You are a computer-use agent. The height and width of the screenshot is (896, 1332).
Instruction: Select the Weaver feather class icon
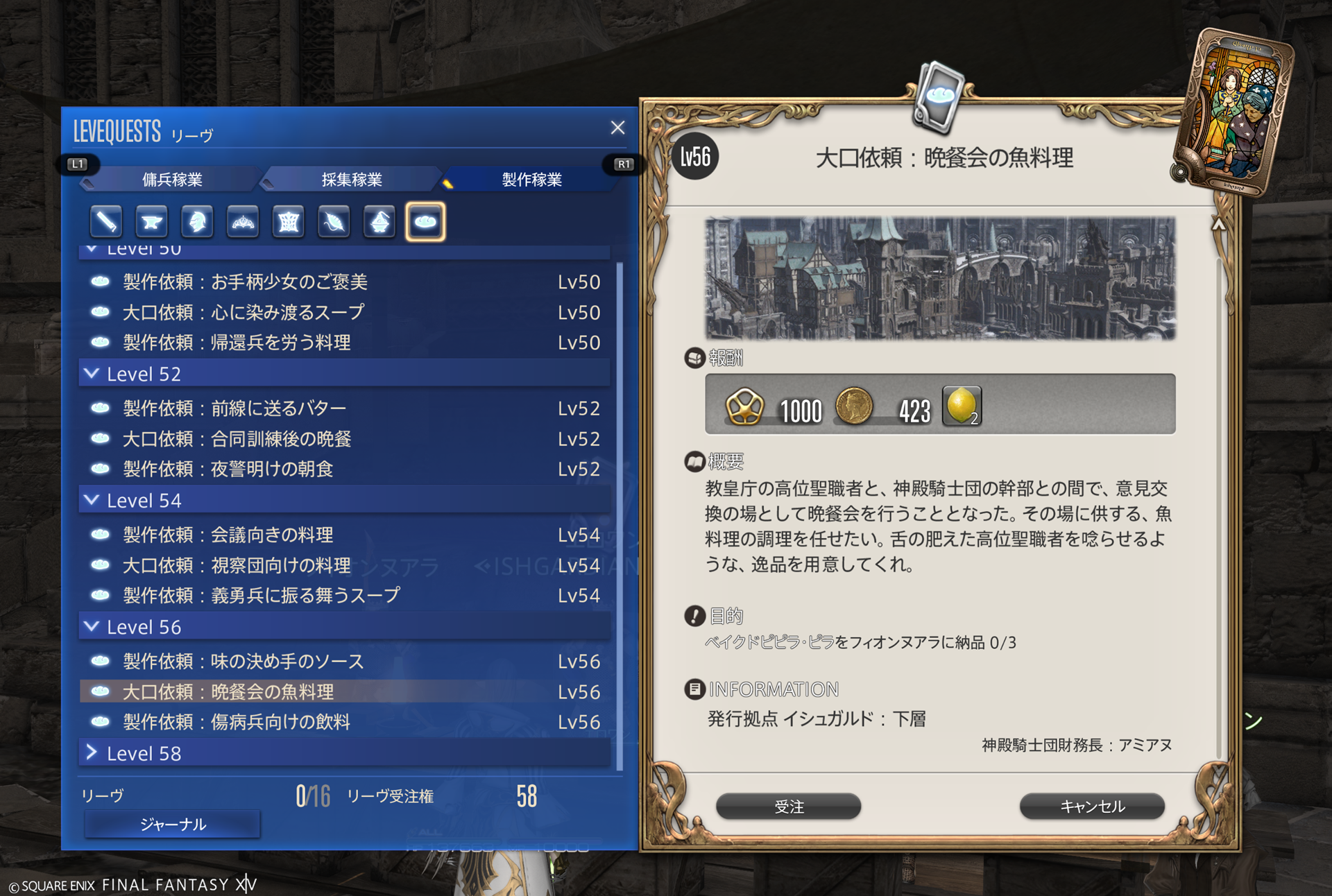(334, 222)
